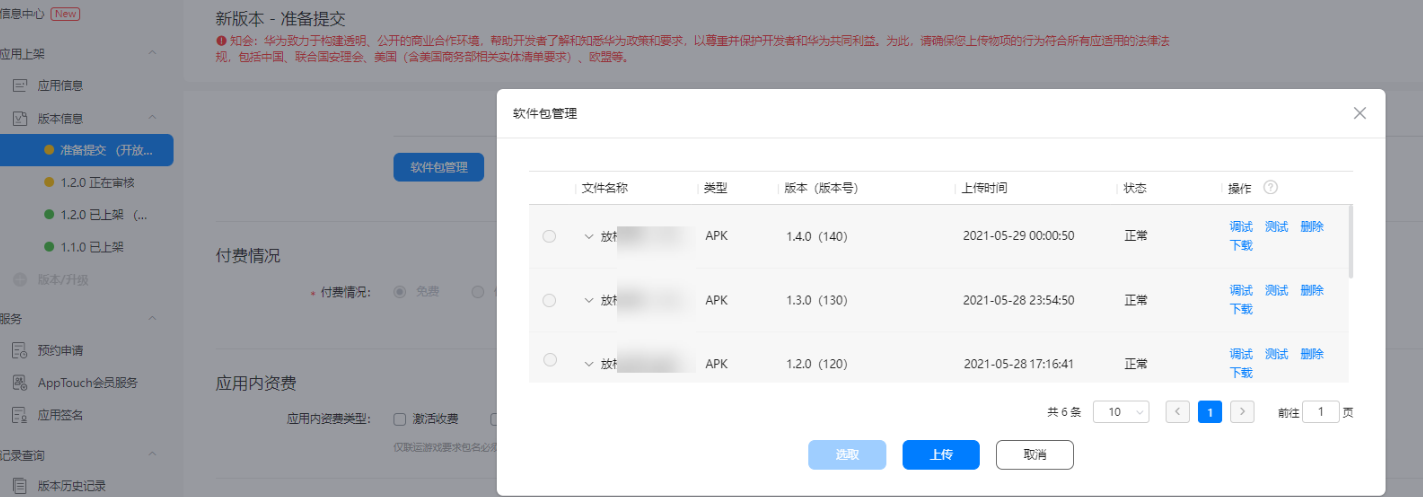Screen dimensions: 1423x497
Task: Collapse the 记录查询 sidebar section
Action: tap(153, 455)
